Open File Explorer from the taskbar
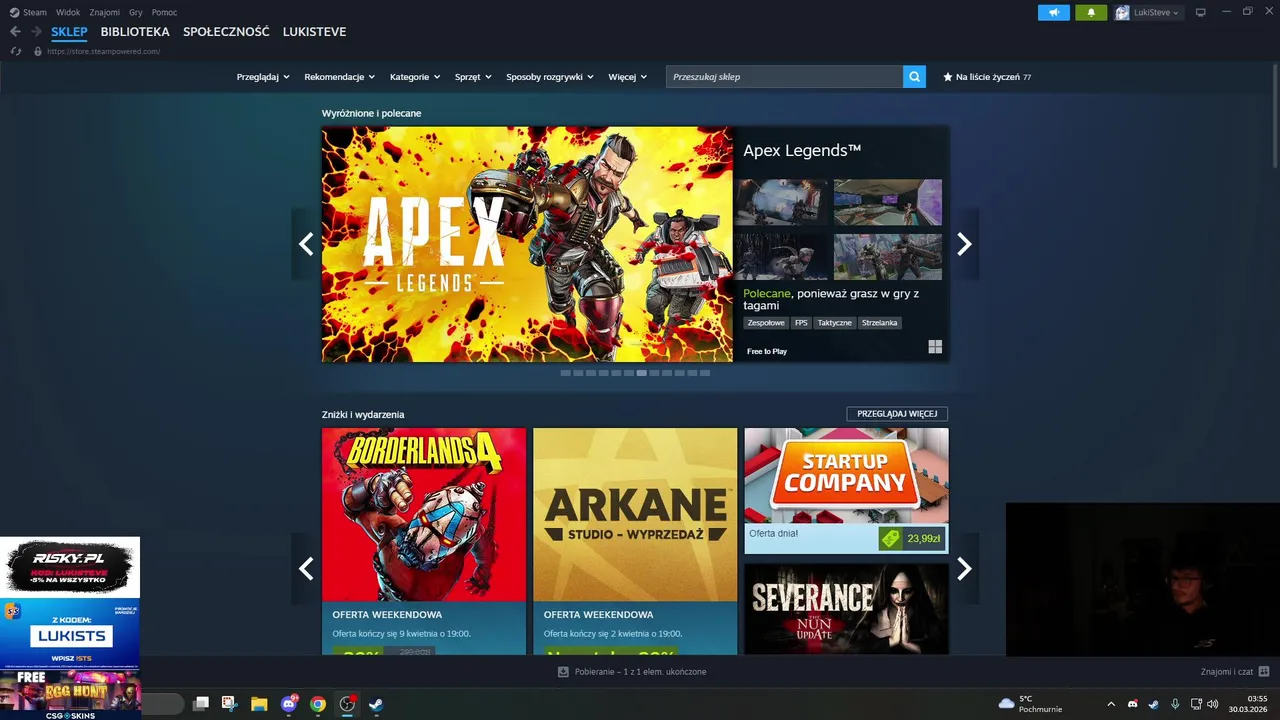Image resolution: width=1280 pixels, height=720 pixels. (x=259, y=704)
